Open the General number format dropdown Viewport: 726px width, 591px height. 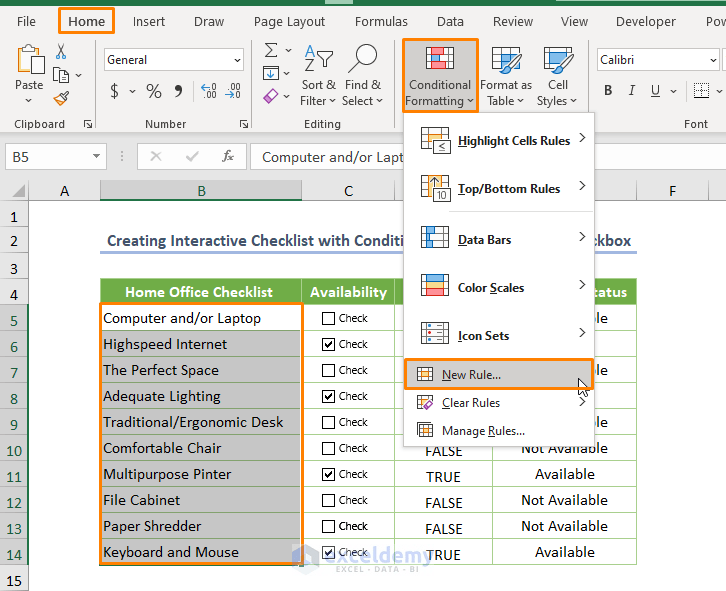pos(237,60)
